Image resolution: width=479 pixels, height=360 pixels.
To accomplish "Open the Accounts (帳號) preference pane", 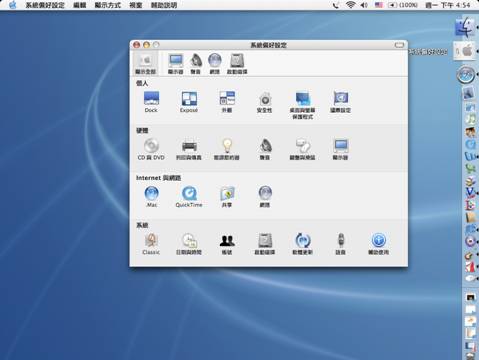I will point(227,243).
